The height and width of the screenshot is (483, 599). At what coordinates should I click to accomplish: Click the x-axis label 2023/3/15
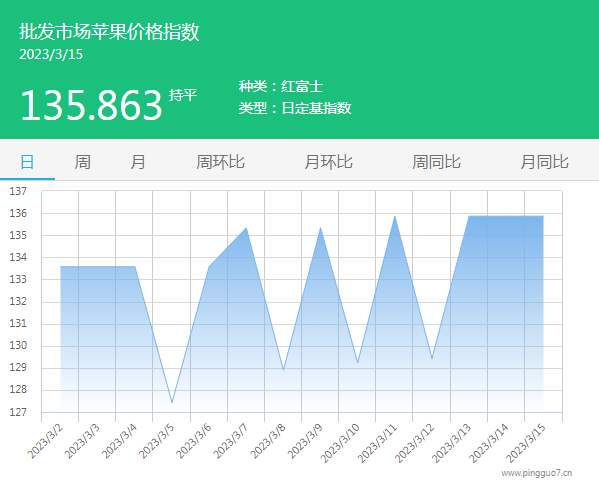point(526,442)
